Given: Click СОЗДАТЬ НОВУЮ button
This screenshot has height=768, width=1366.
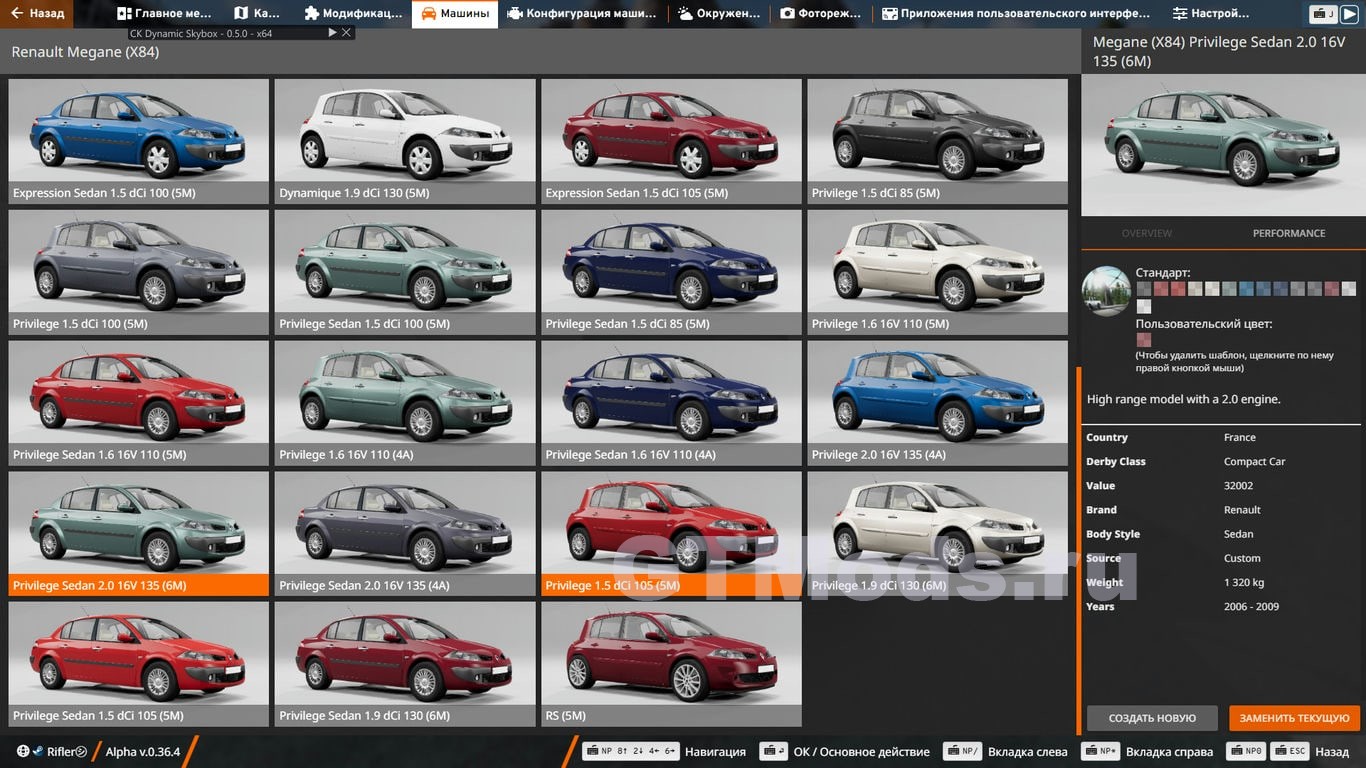Looking at the screenshot, I should pos(1152,718).
